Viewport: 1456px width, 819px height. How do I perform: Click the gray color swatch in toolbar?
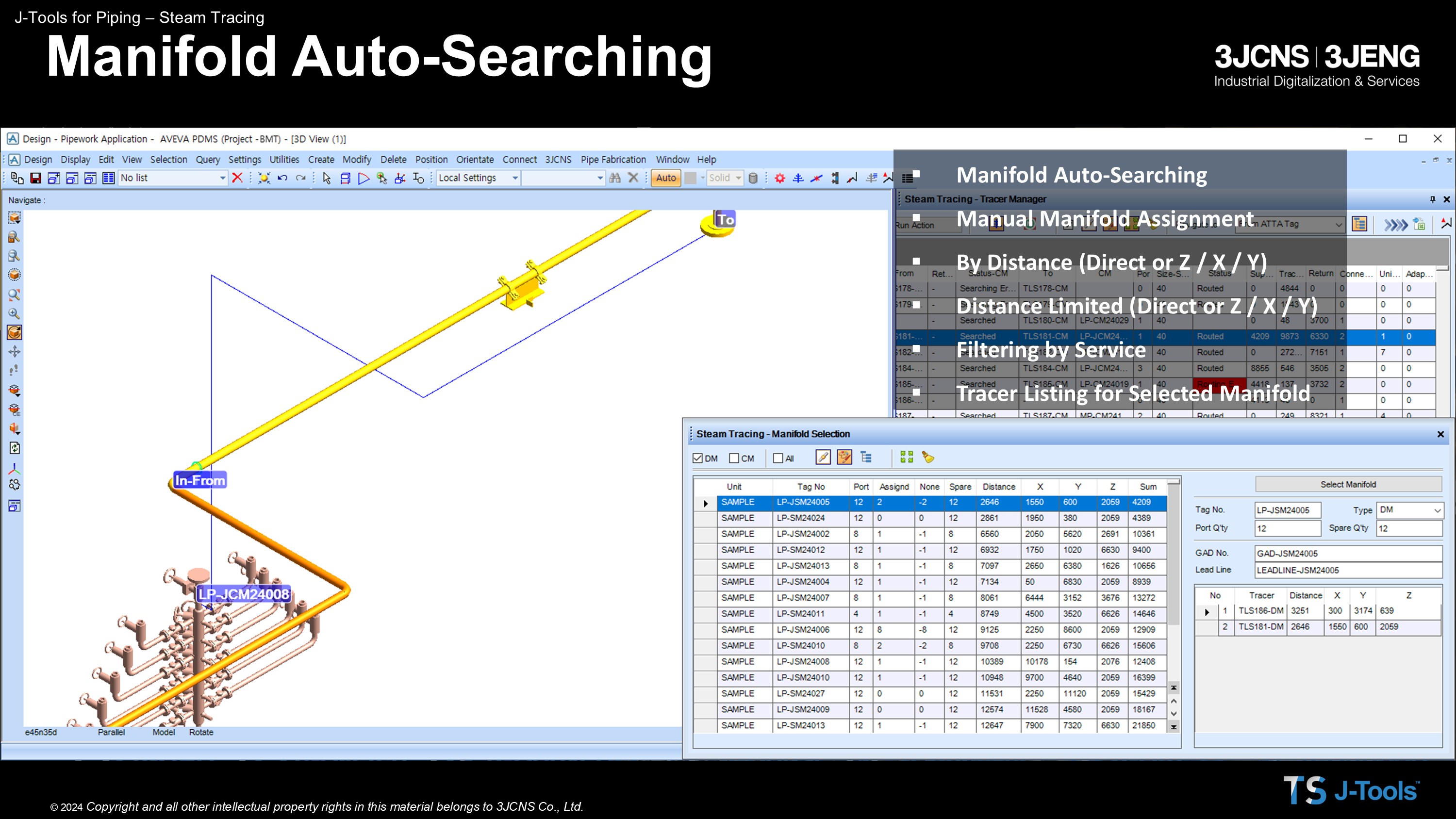pyautogui.click(x=691, y=178)
